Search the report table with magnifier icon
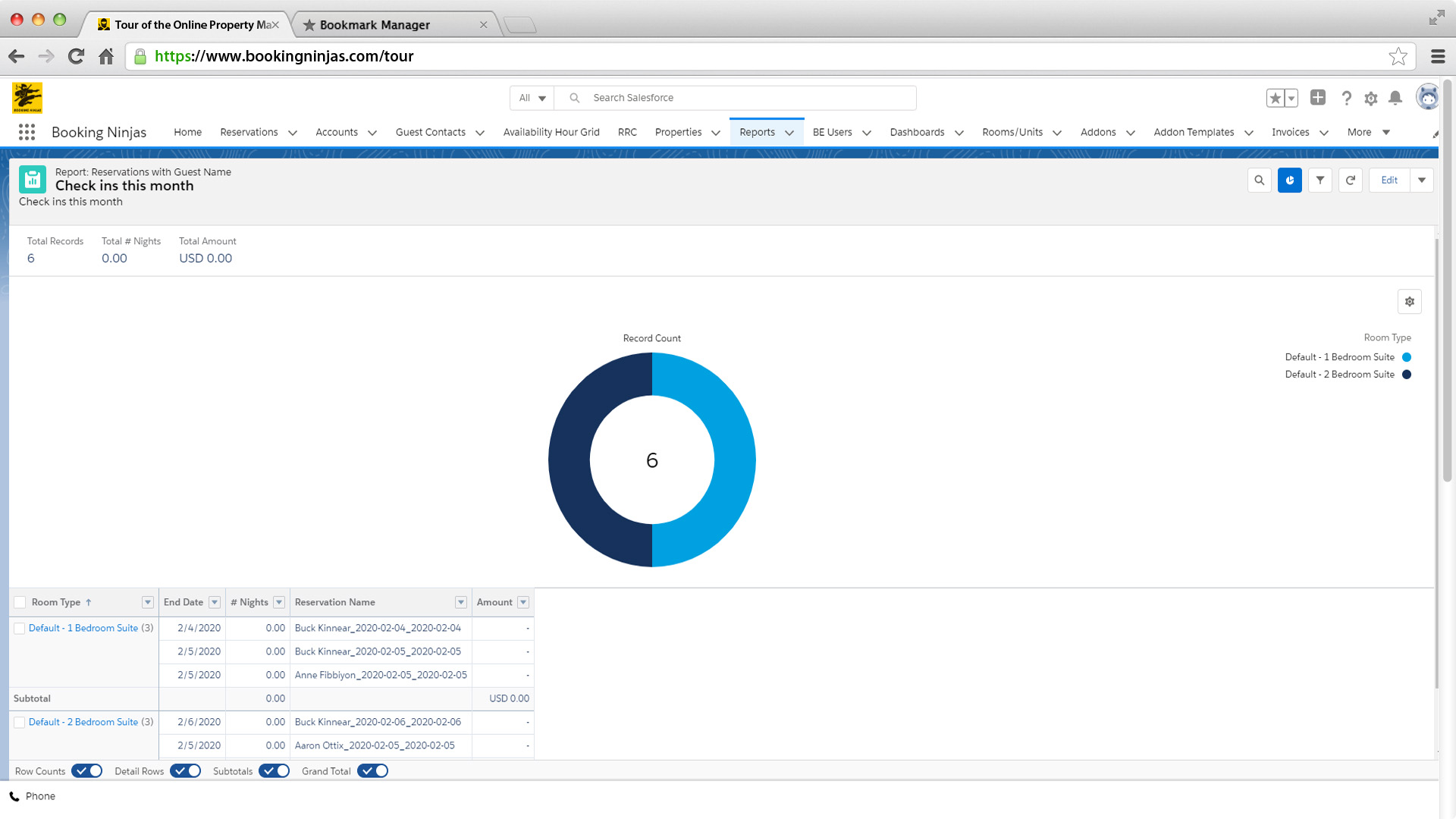Screen dimensions: 1456x819 1260,180
